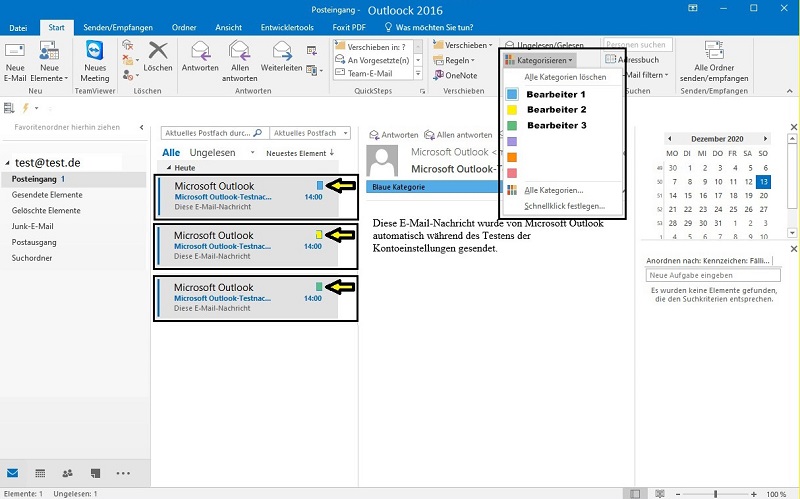Open ribbon display options in title bar

click(x=692, y=8)
